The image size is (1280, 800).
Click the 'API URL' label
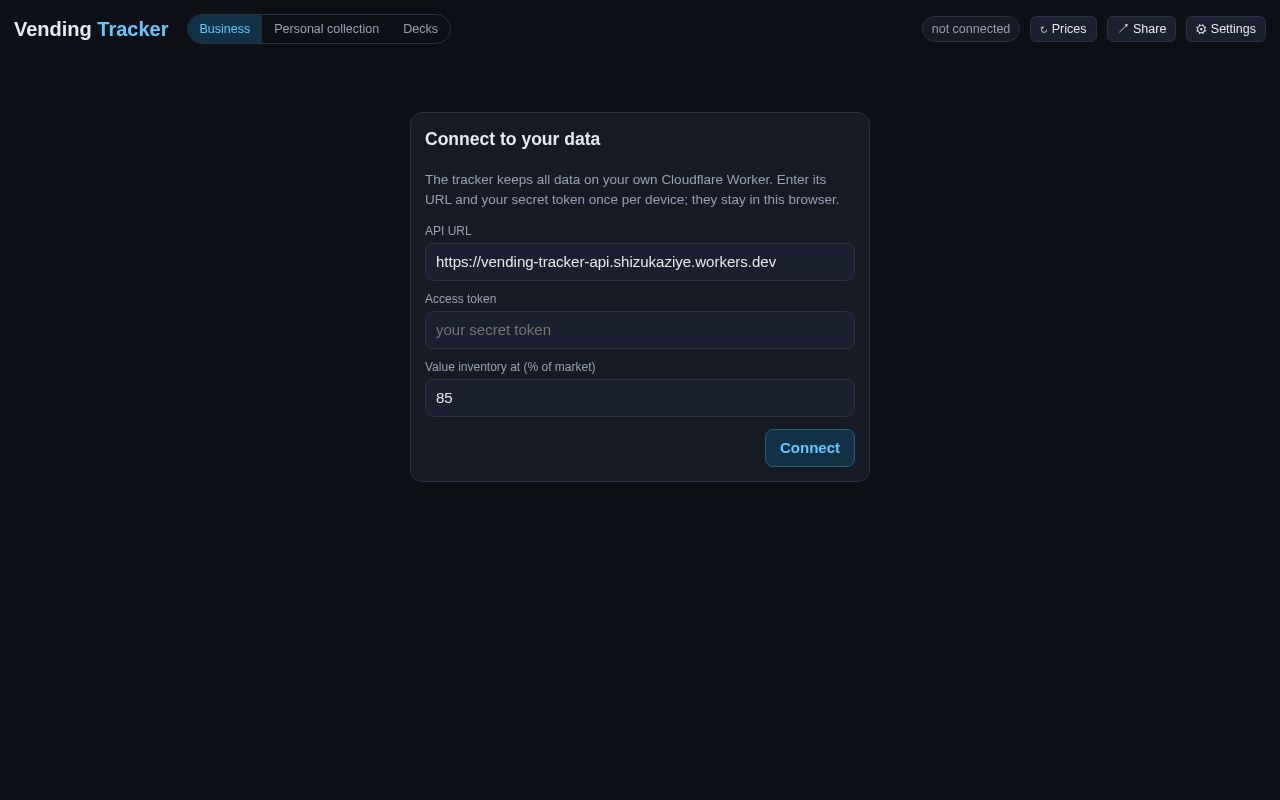pyautogui.click(x=448, y=231)
